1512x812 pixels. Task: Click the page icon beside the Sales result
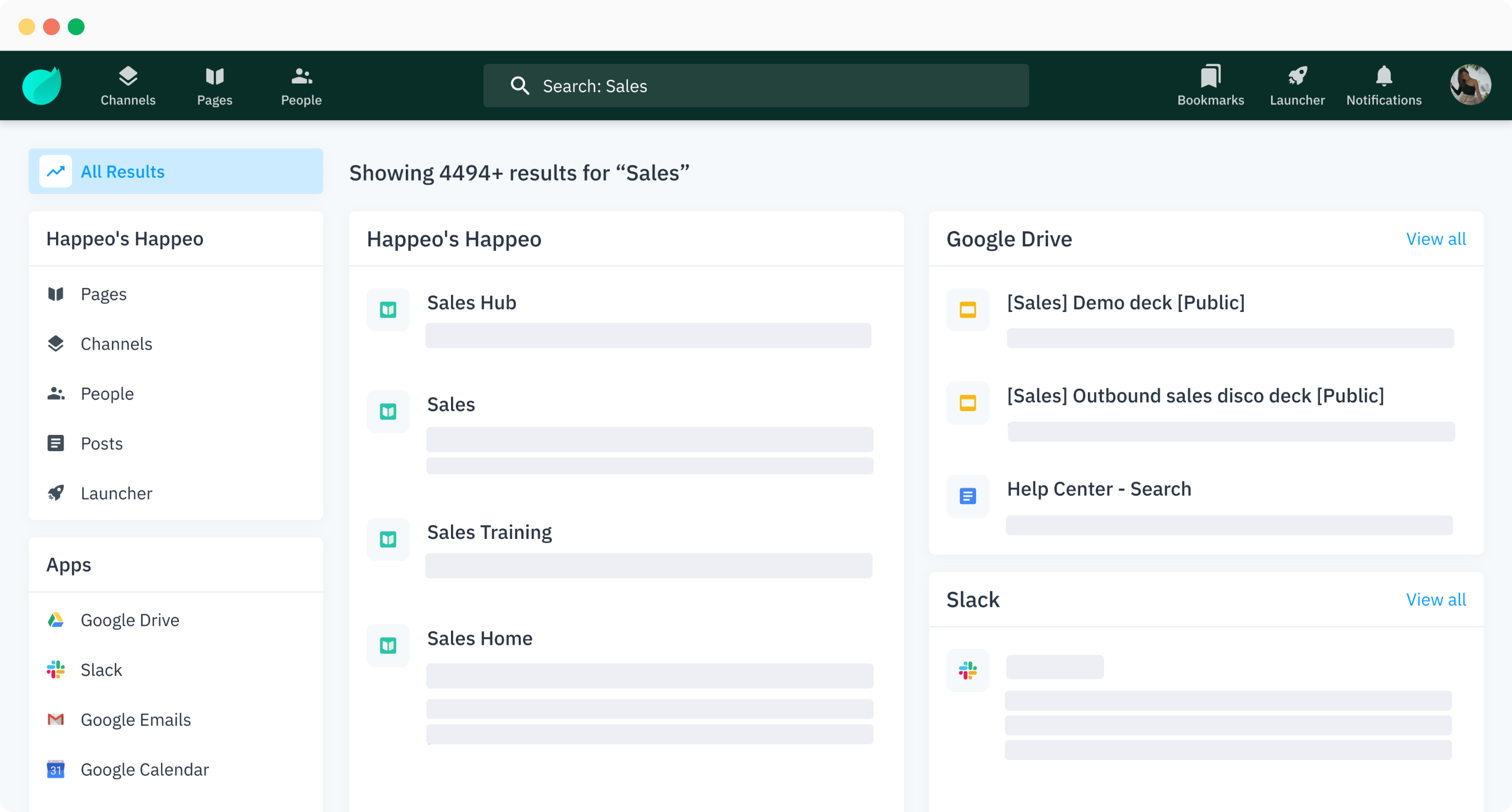click(x=388, y=412)
